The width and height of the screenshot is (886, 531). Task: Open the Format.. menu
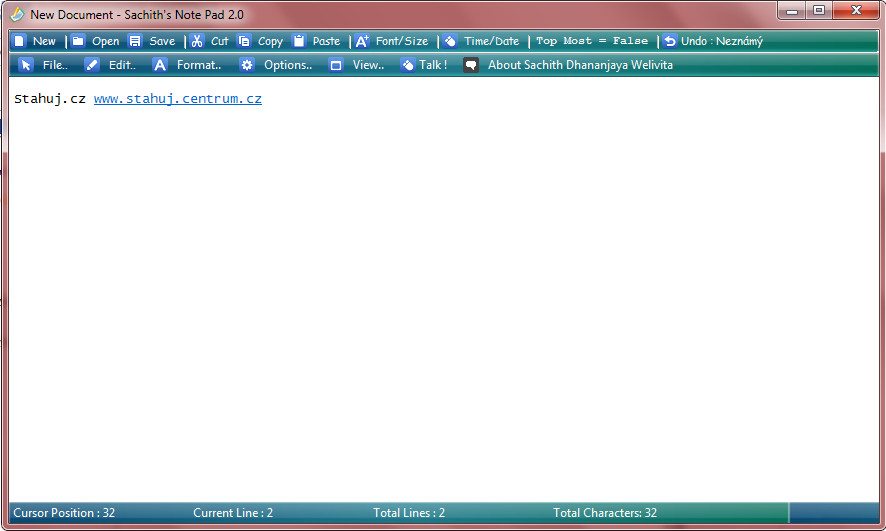[198, 65]
